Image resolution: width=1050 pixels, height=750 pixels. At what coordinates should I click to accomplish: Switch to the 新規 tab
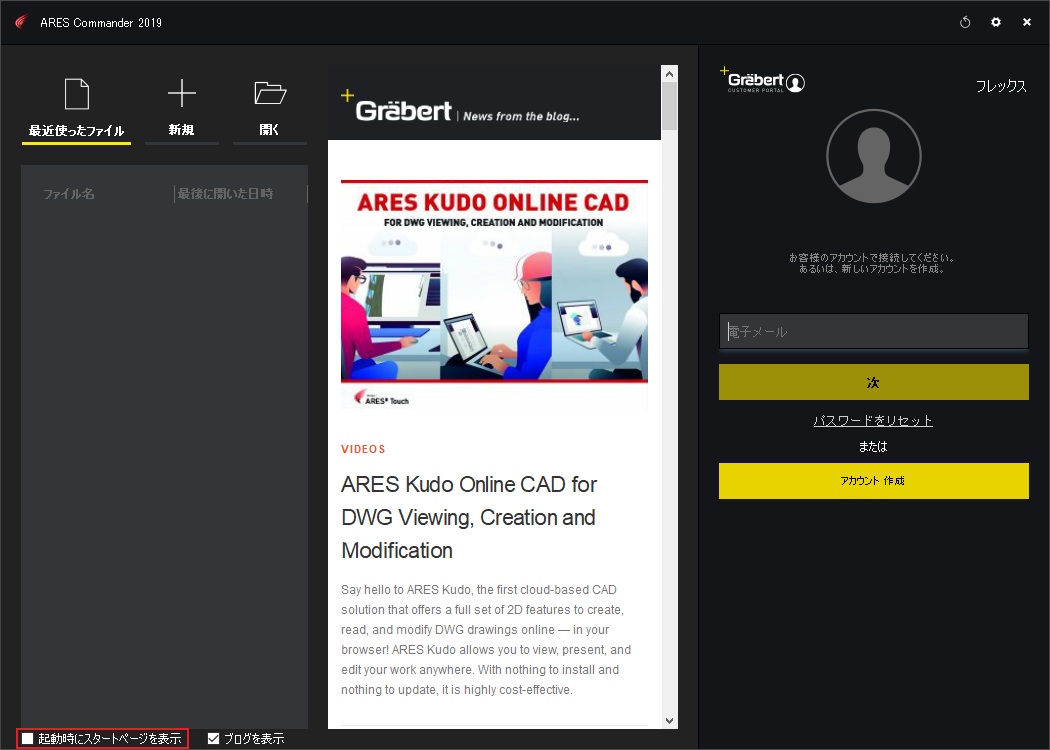coord(181,130)
